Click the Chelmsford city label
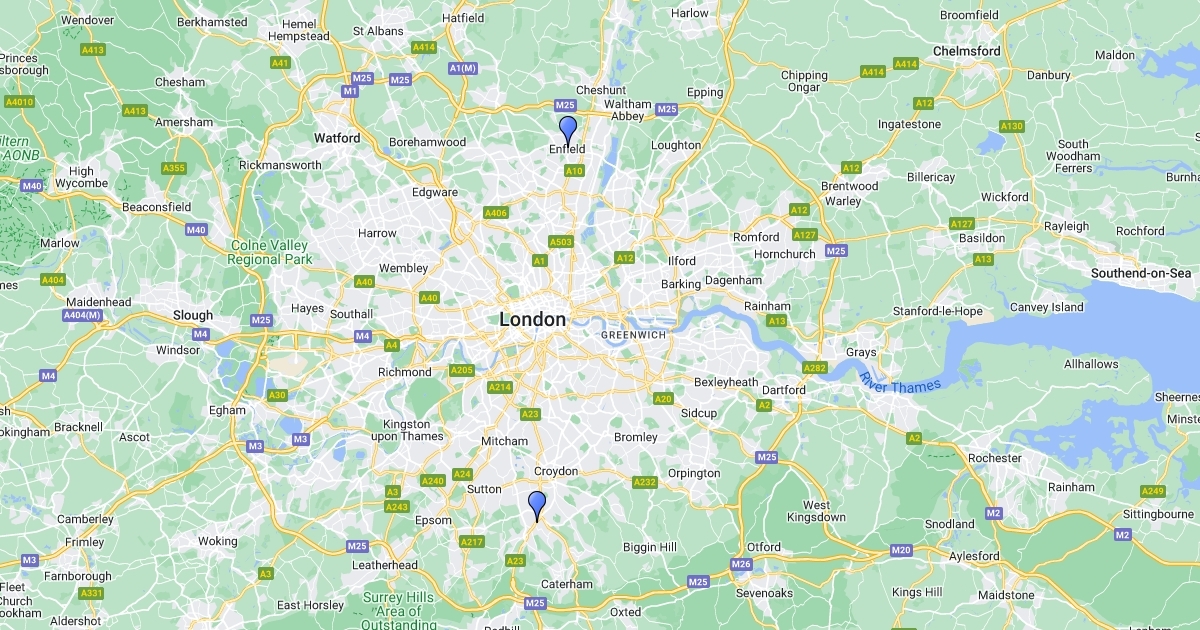 tap(967, 51)
